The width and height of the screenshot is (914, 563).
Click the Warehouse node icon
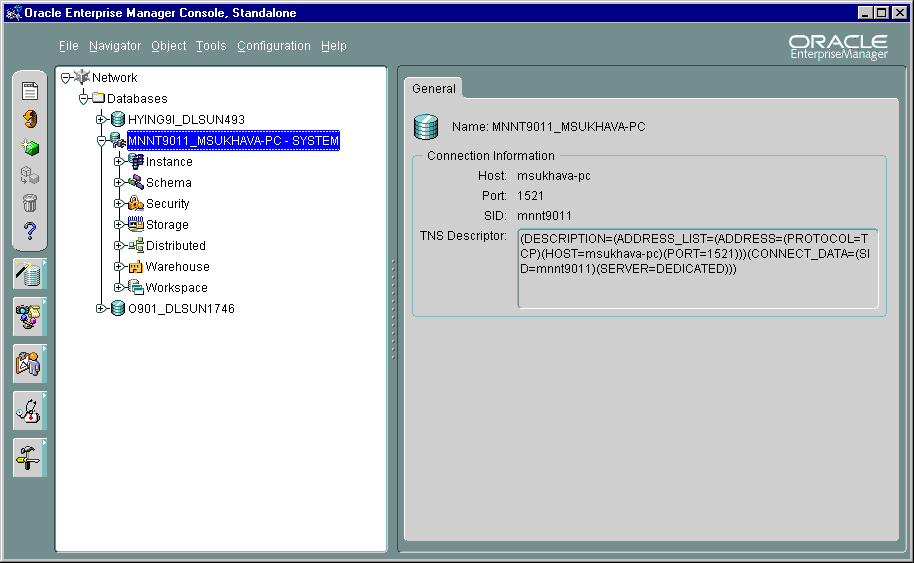(136, 266)
